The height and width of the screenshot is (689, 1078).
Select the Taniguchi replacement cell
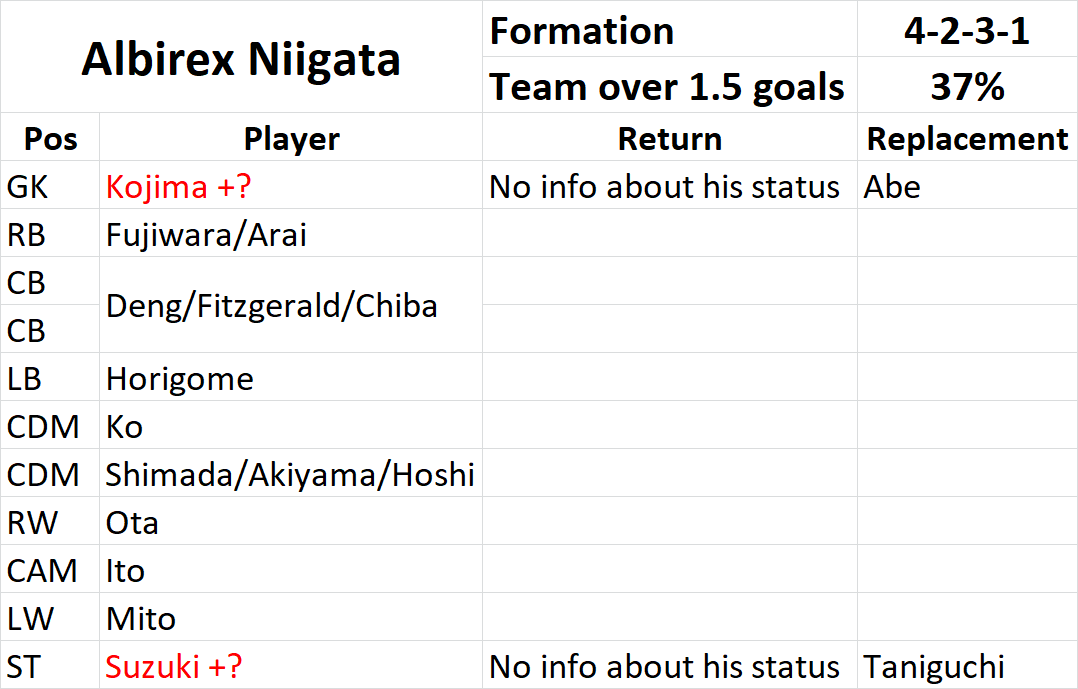pyautogui.click(x=967, y=666)
